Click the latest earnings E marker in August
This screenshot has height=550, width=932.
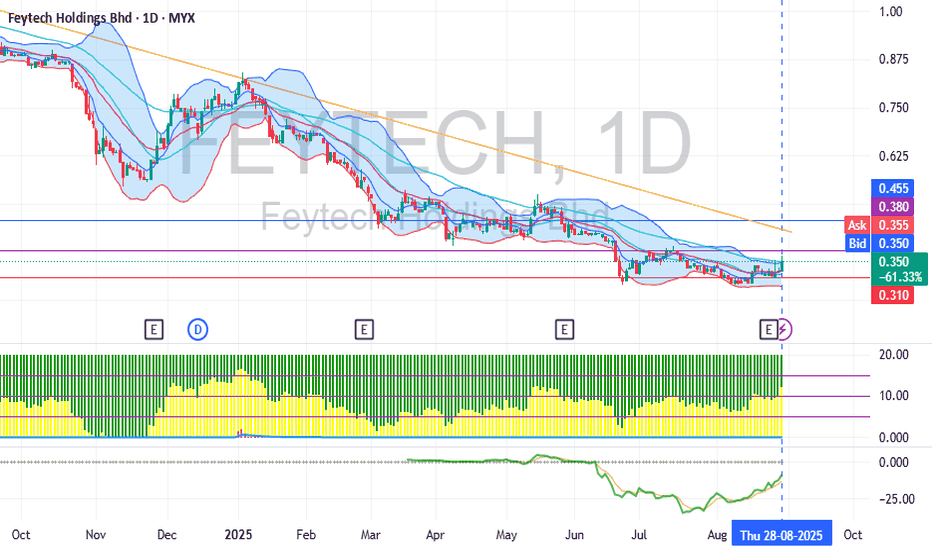coord(769,329)
